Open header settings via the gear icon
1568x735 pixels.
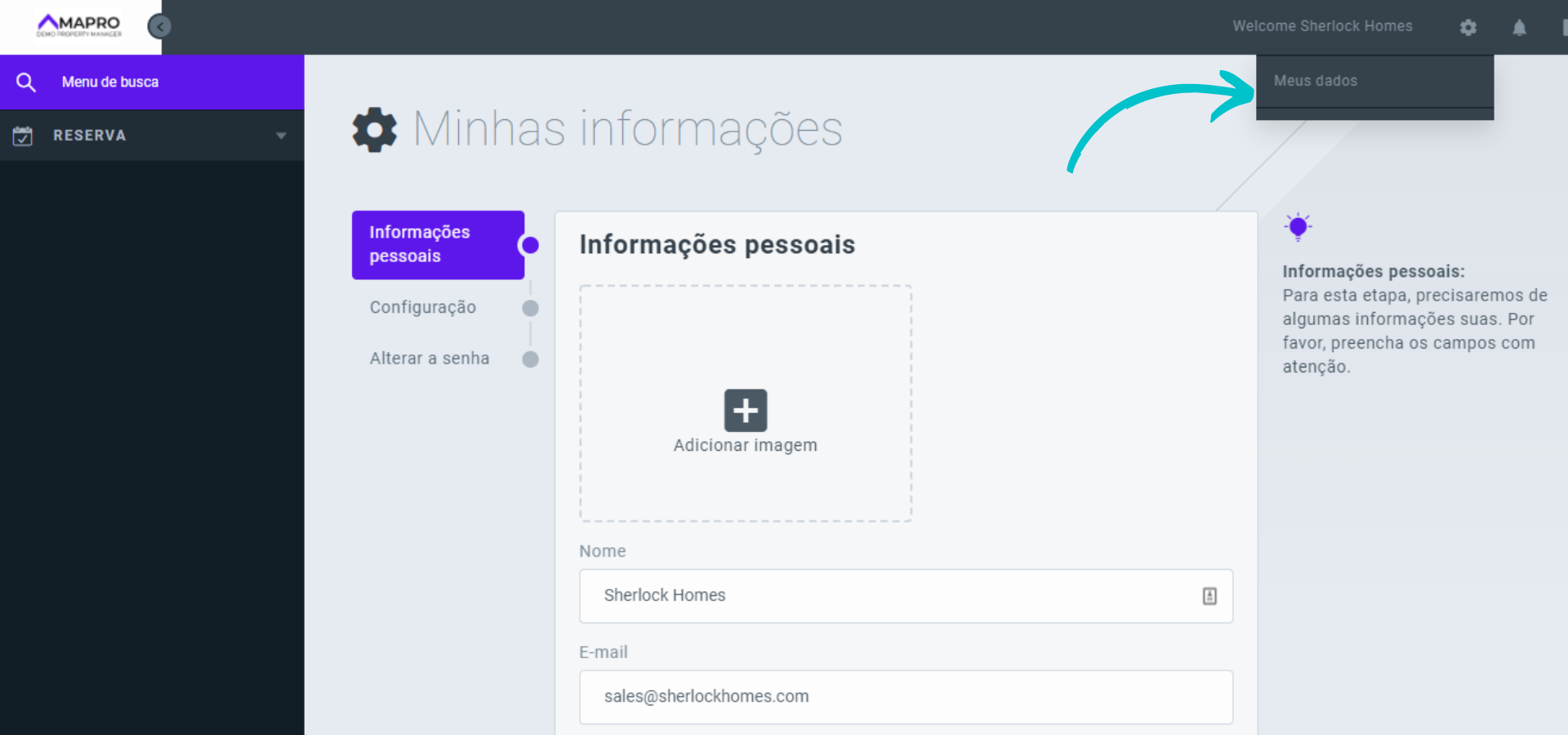coord(1468,27)
